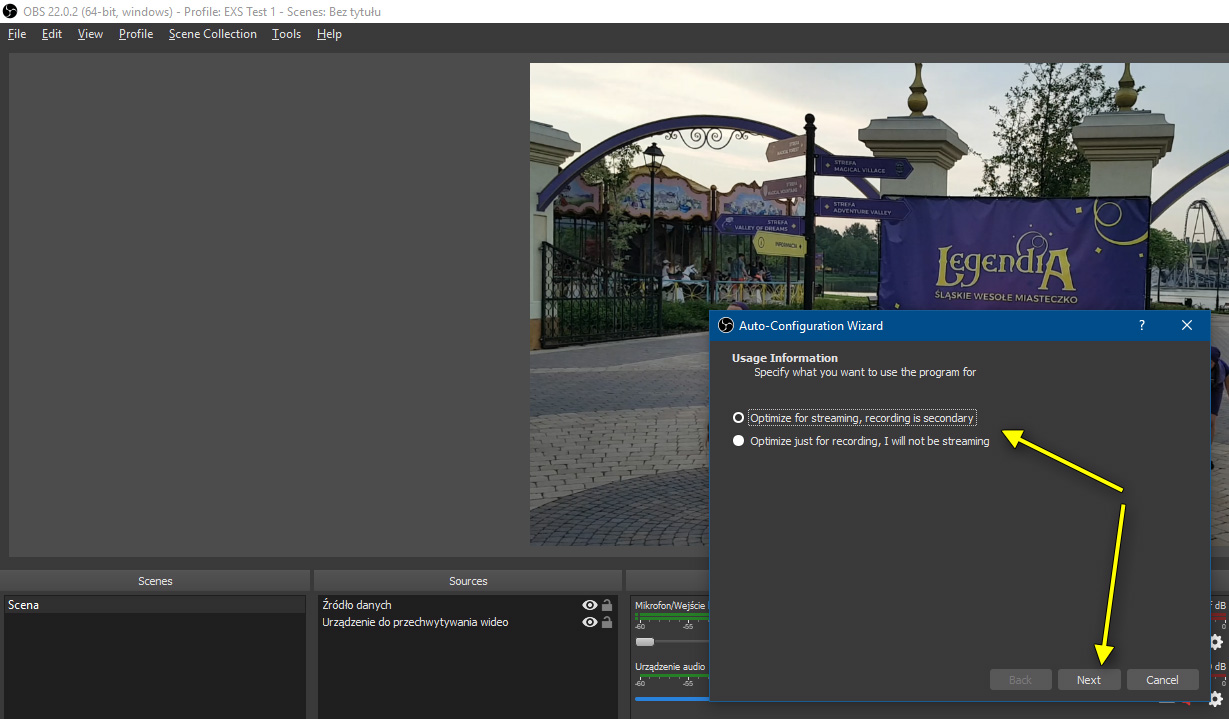Open the Help menu
The width and height of the screenshot is (1229, 719).
coord(329,34)
